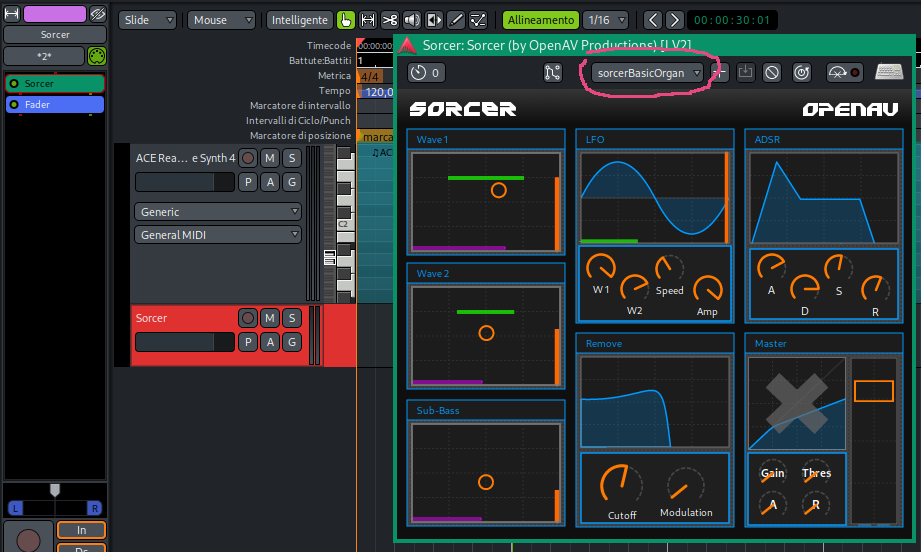Click the plugin latency clock button

pyautogui.click(x=426, y=73)
